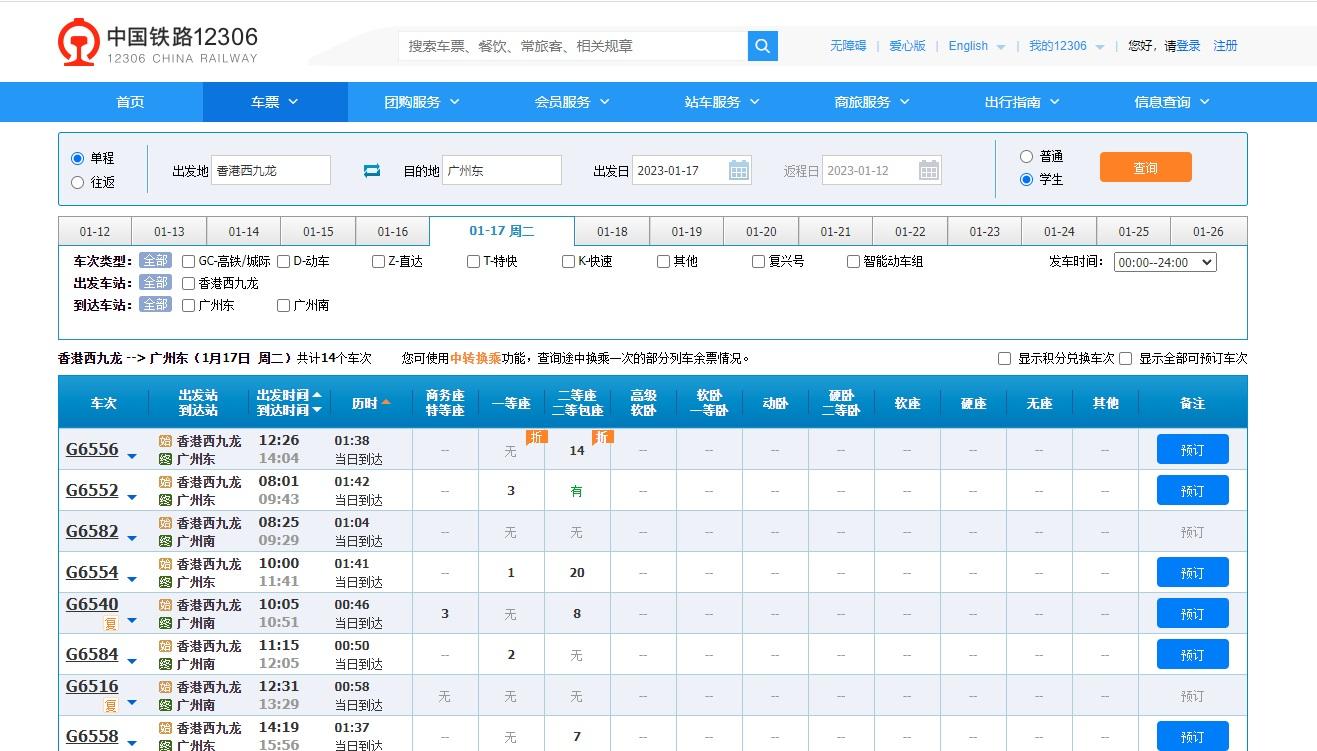Expand G6556 train details arrow
Viewport: 1317px width, 751px height.
[131, 457]
